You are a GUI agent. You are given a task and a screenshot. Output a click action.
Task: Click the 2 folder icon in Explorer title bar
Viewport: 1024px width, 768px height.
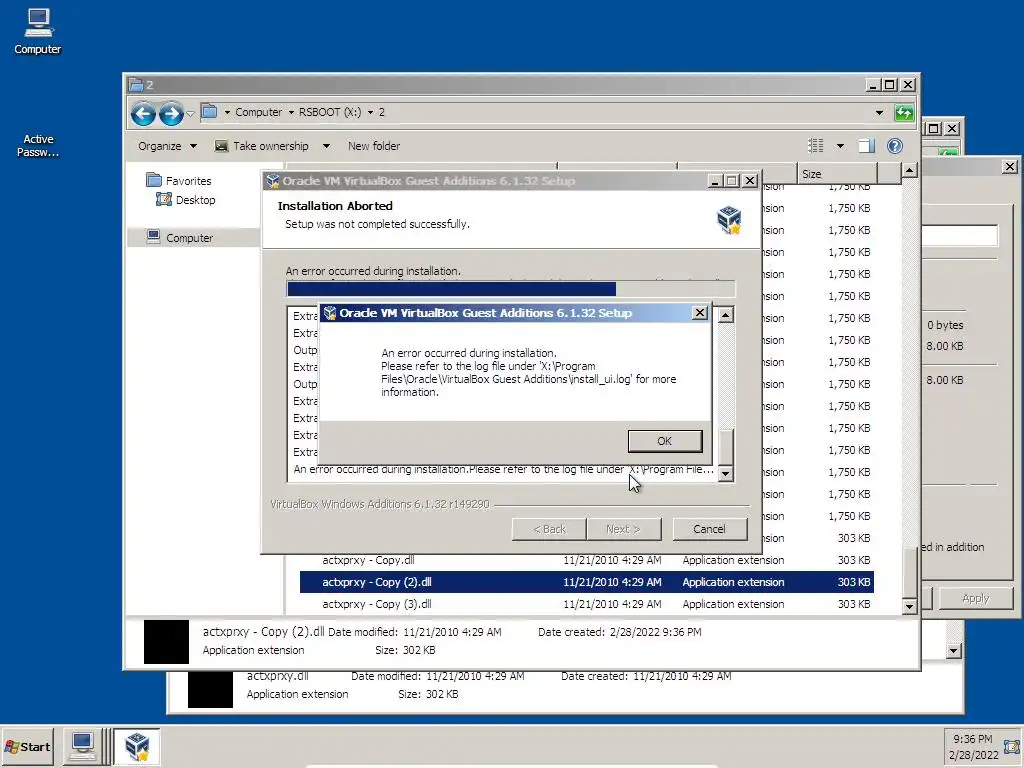pyautogui.click(x=136, y=84)
